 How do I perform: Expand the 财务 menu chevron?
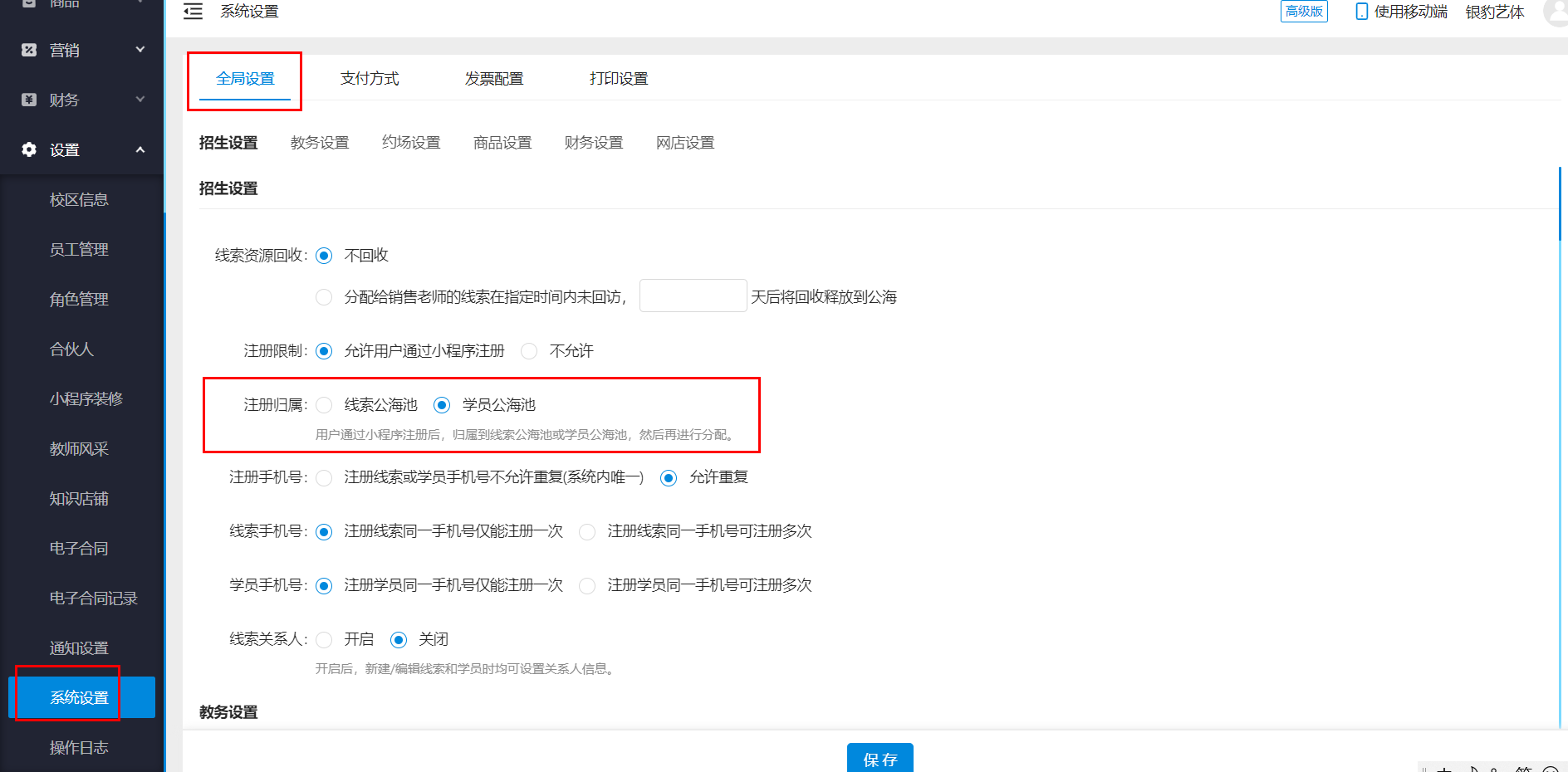(x=140, y=100)
